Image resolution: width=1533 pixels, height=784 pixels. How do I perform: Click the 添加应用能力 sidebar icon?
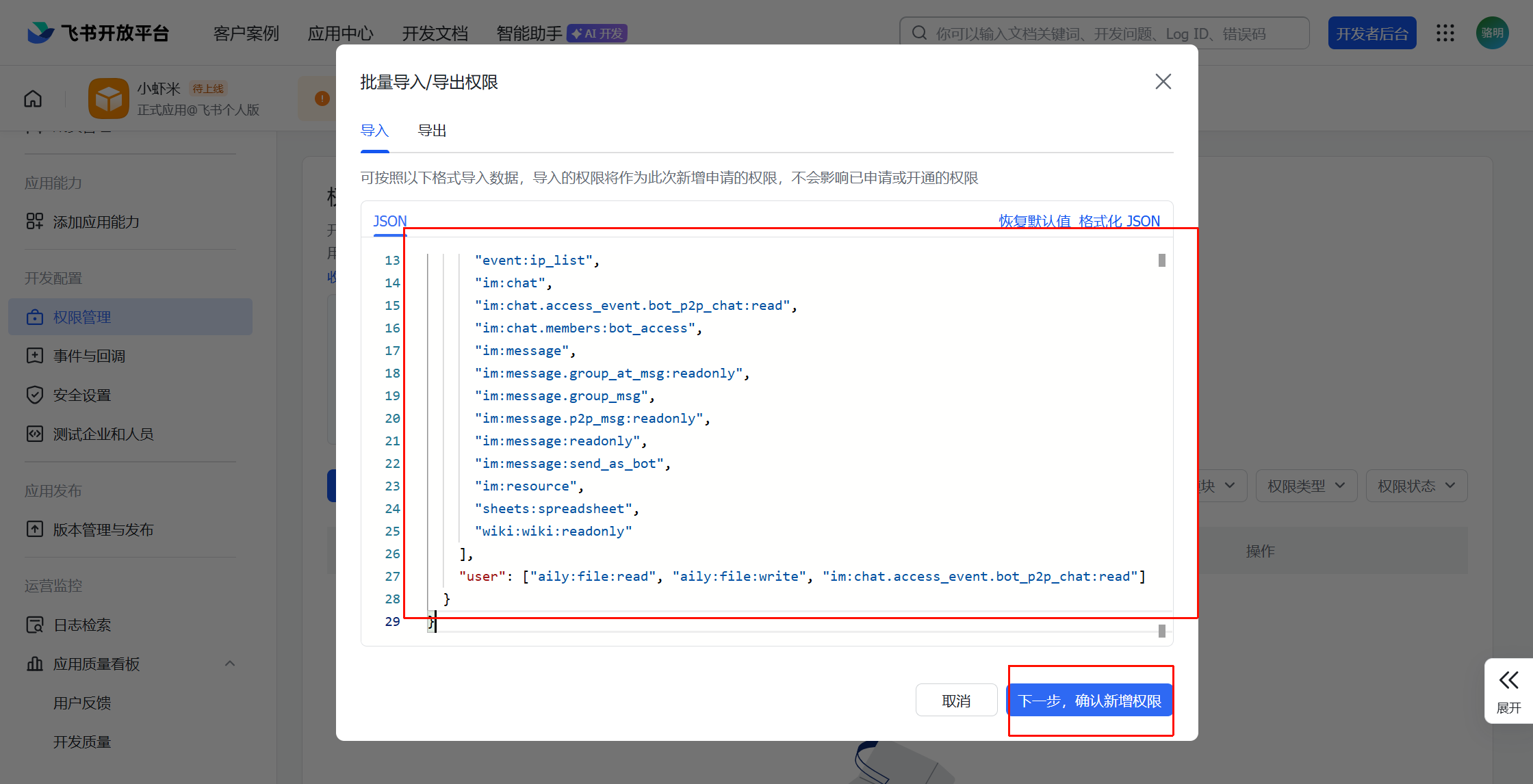tap(34, 222)
